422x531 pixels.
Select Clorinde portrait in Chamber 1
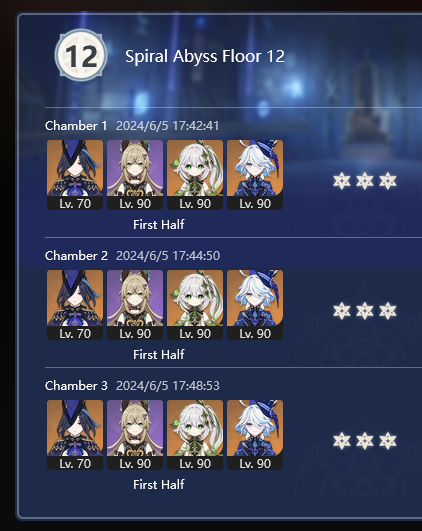tap(75, 175)
